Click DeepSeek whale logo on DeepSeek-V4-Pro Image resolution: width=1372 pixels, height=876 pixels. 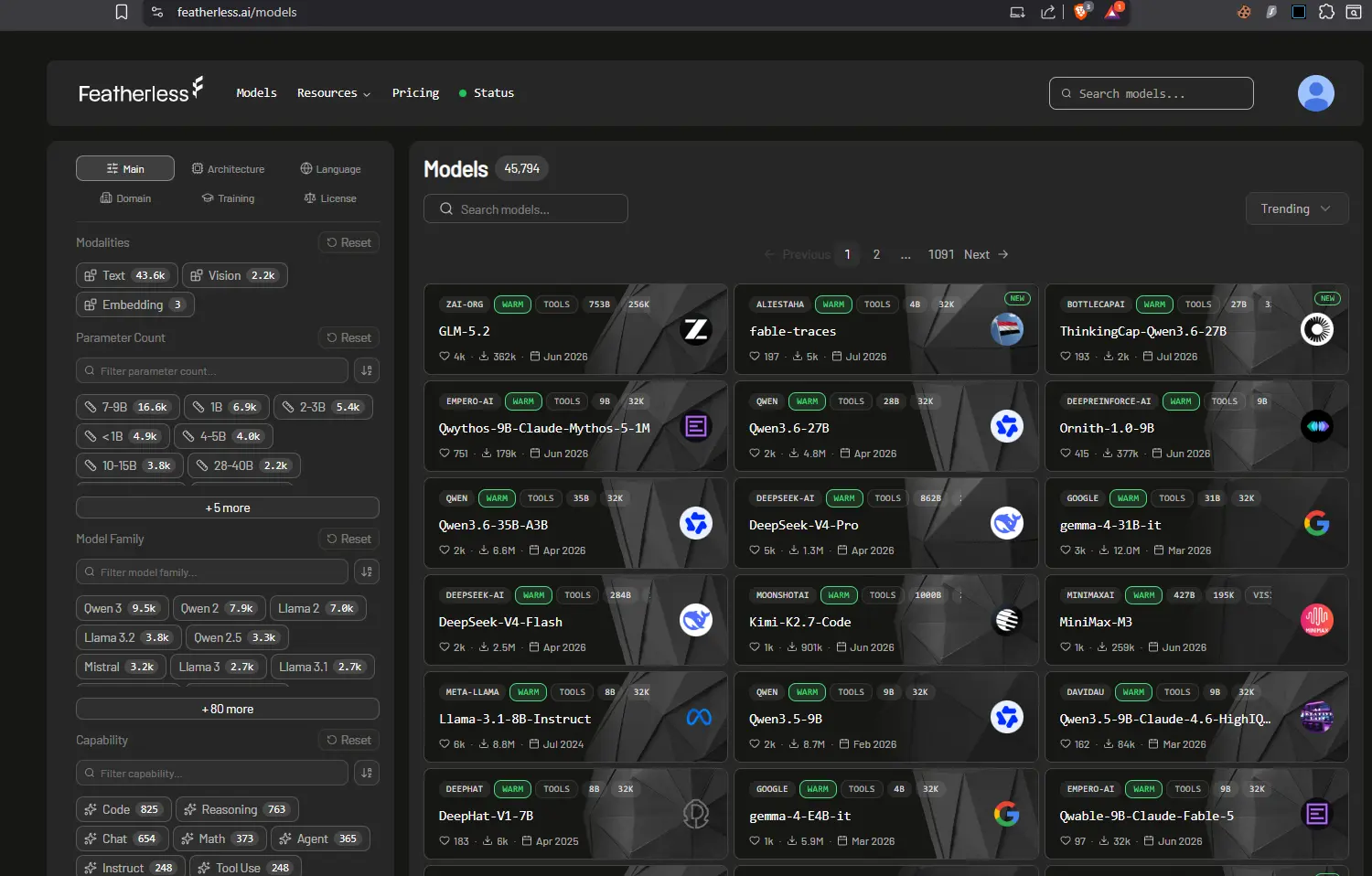[x=1007, y=523]
